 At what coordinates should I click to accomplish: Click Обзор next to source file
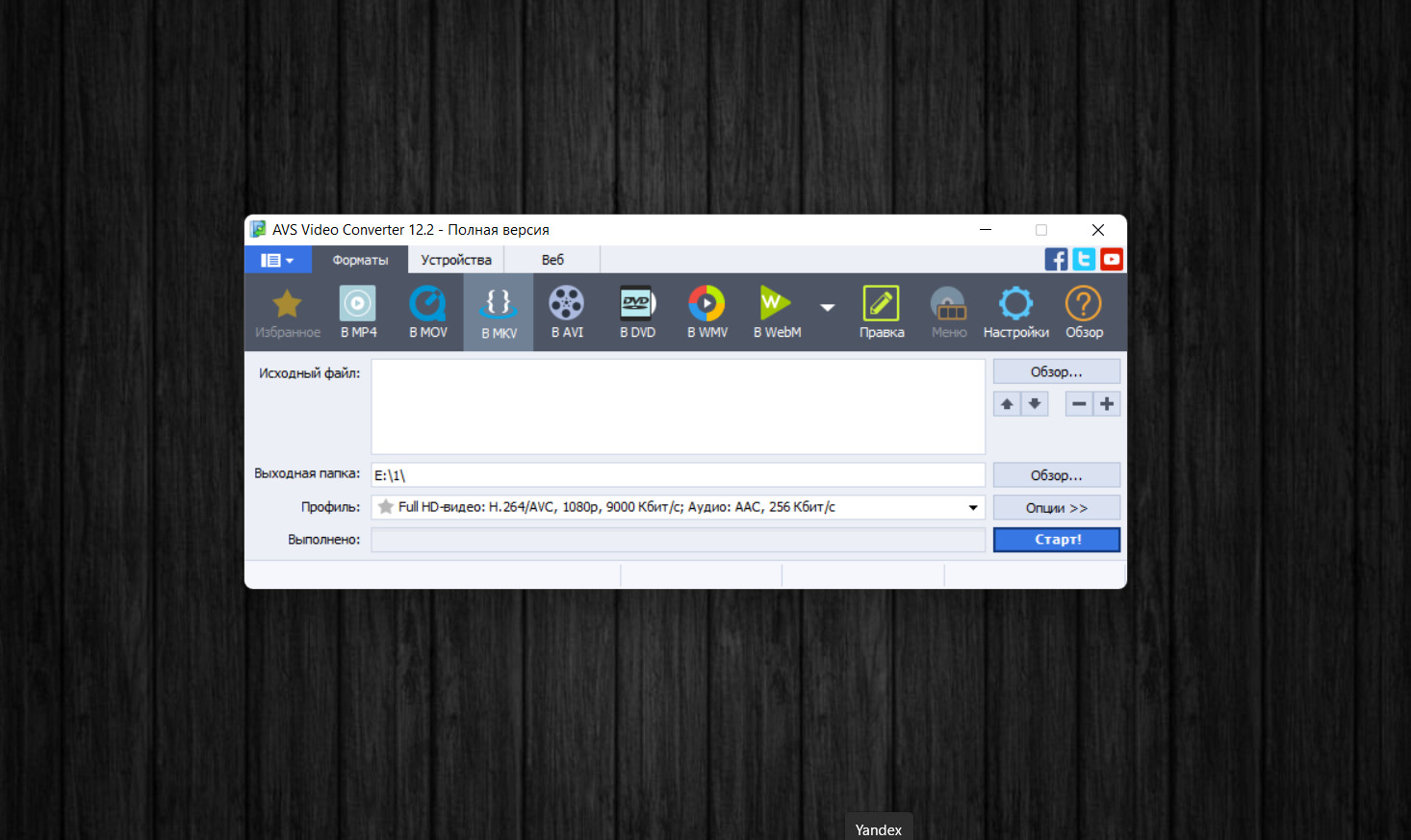point(1057,371)
